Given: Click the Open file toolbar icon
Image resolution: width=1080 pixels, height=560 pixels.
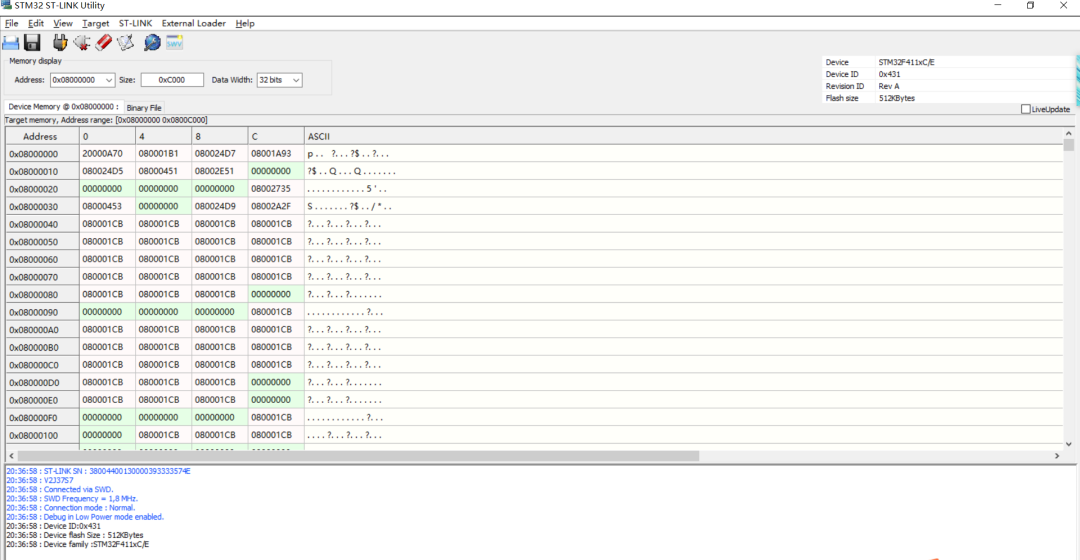Looking at the screenshot, I should coord(10,43).
